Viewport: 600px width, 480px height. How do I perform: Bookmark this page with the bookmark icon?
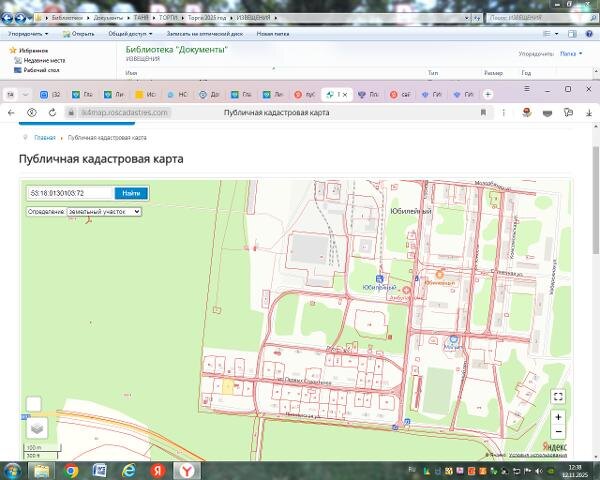click(483, 113)
